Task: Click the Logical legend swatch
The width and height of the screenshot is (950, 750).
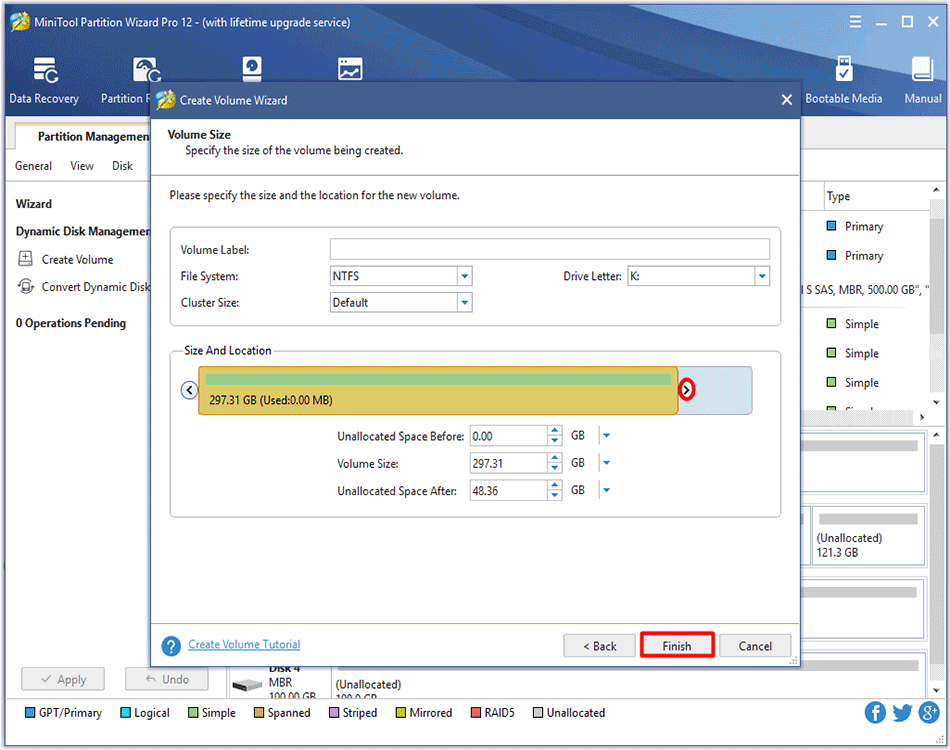Action: (125, 712)
